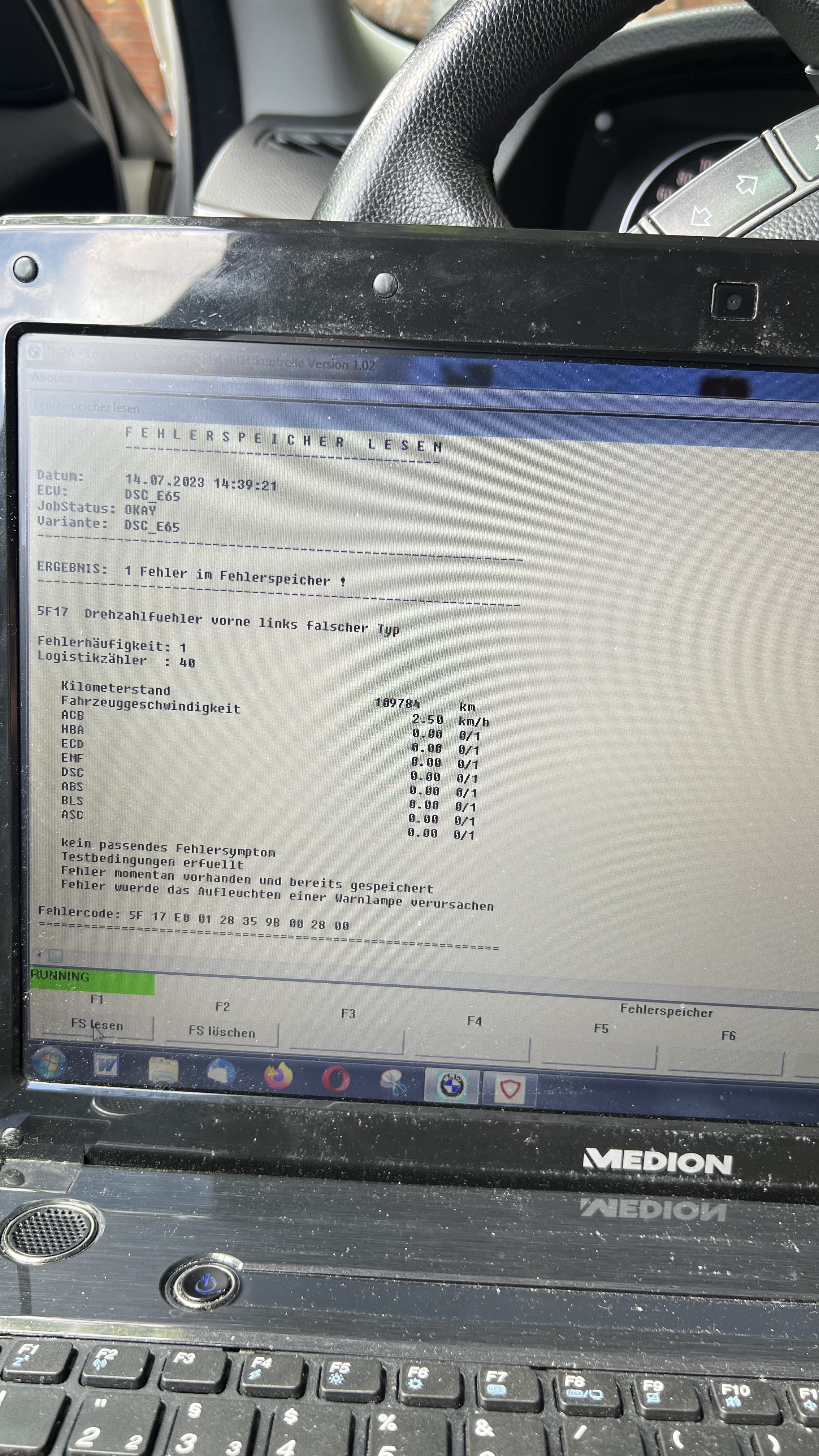
Task: Click the horizontal scrollbar left arrow
Action: click(x=40, y=955)
